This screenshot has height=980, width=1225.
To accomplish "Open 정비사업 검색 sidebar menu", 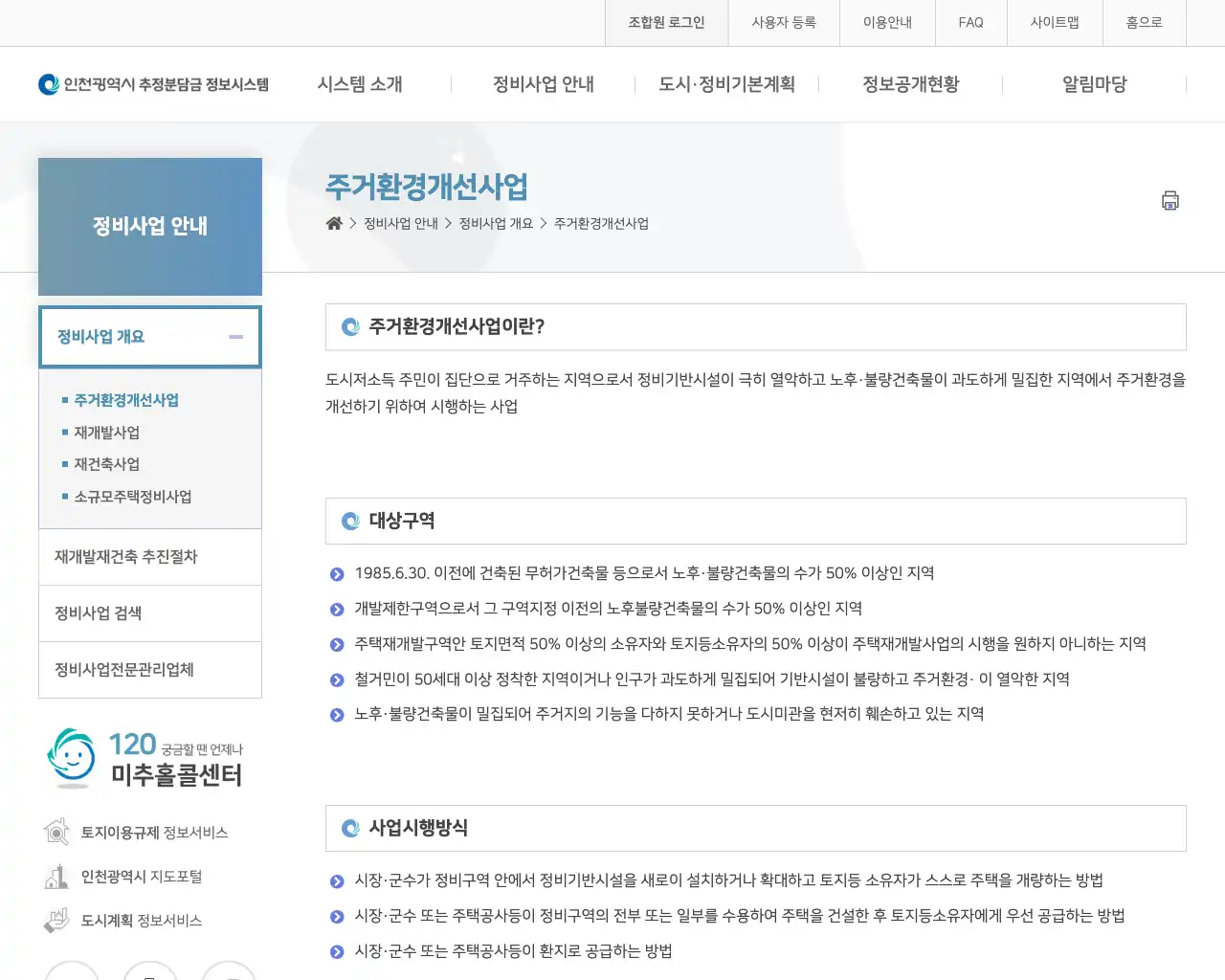I will point(150,613).
